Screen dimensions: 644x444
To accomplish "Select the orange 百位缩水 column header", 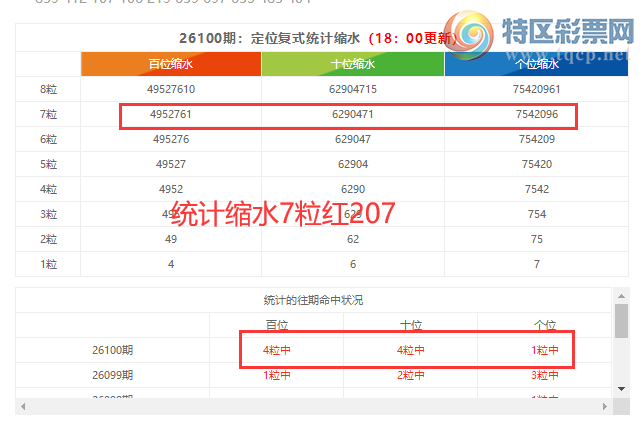I will [171, 64].
